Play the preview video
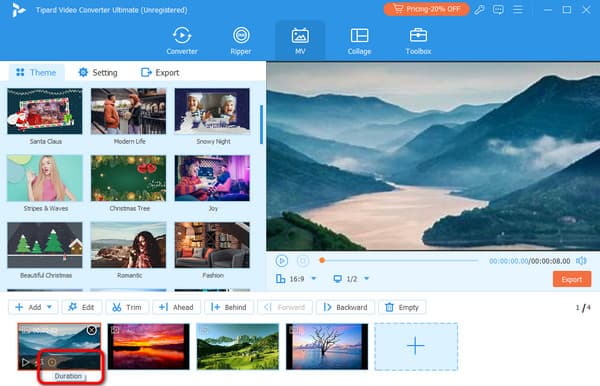The width and height of the screenshot is (600, 386). click(x=282, y=261)
